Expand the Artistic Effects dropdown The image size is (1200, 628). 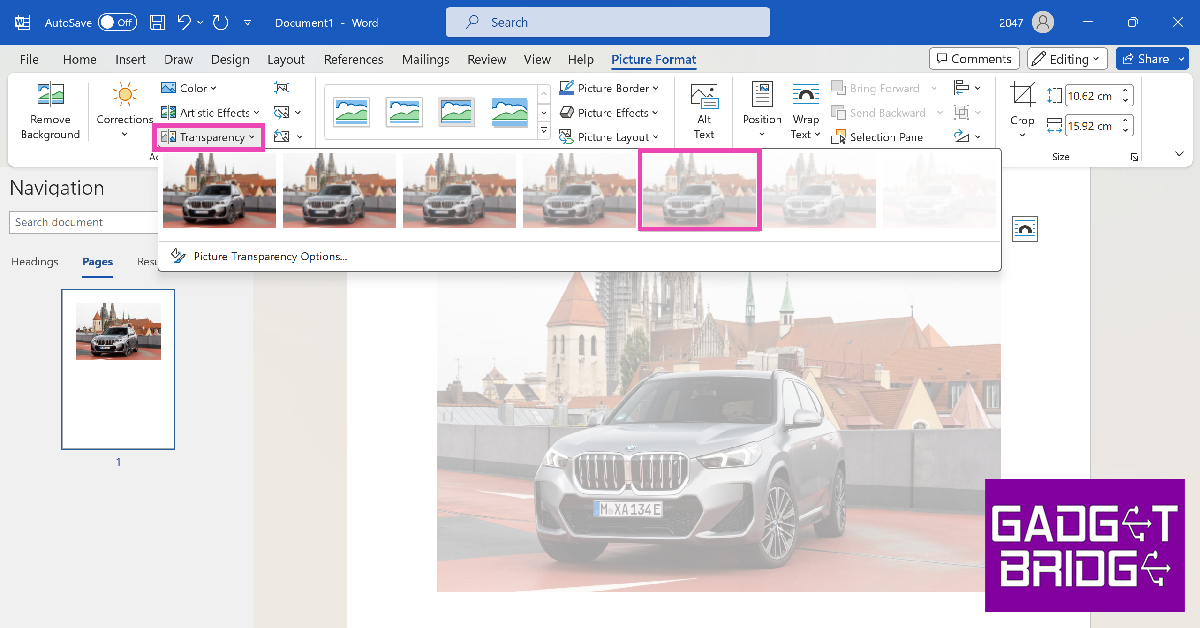(x=210, y=113)
